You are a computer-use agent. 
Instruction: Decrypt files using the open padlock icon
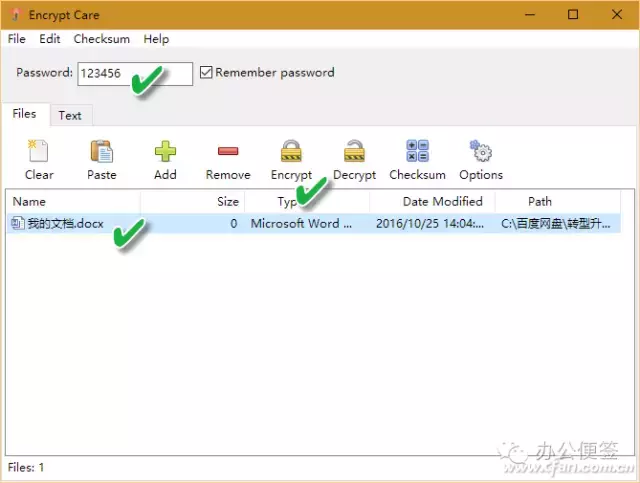click(x=354, y=151)
